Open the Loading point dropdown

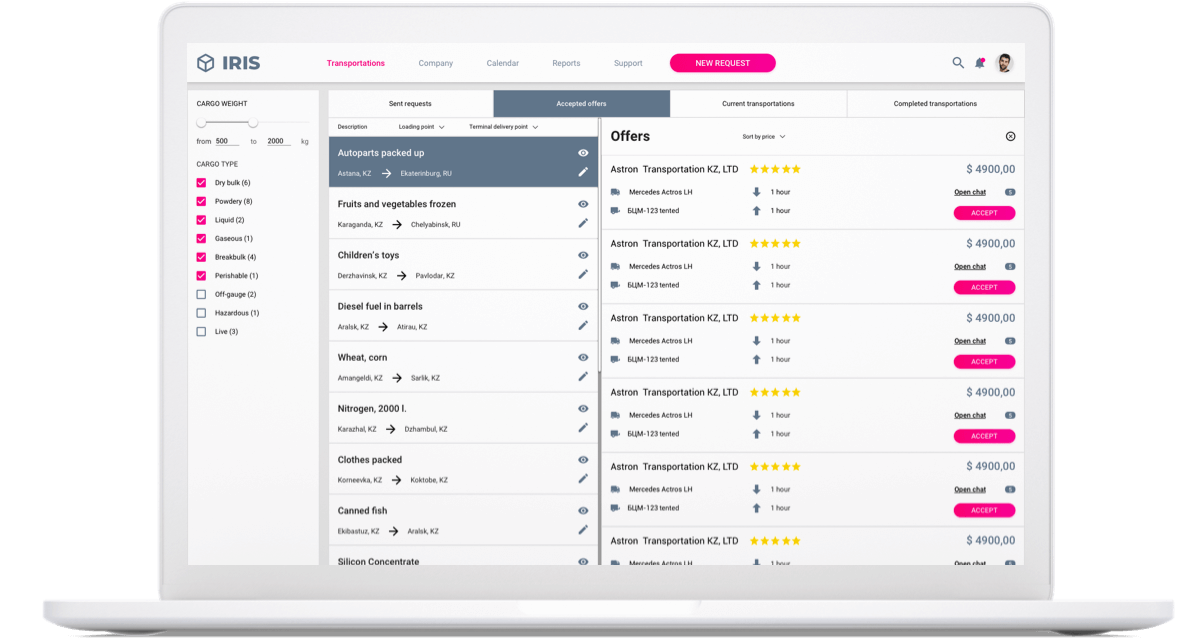pyautogui.click(x=421, y=127)
